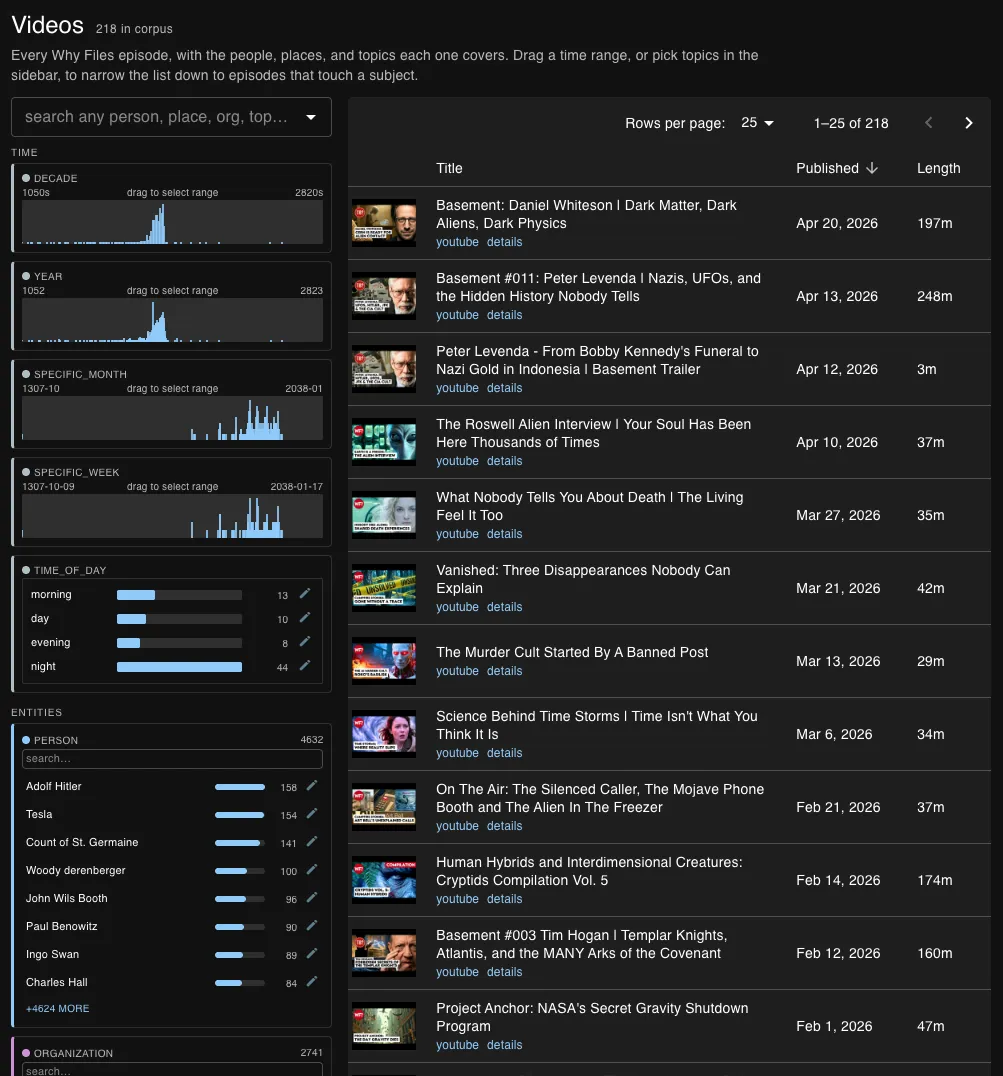Toggle the ORGANIZATION facet dot
The image size is (1003, 1076).
tap(26, 1053)
